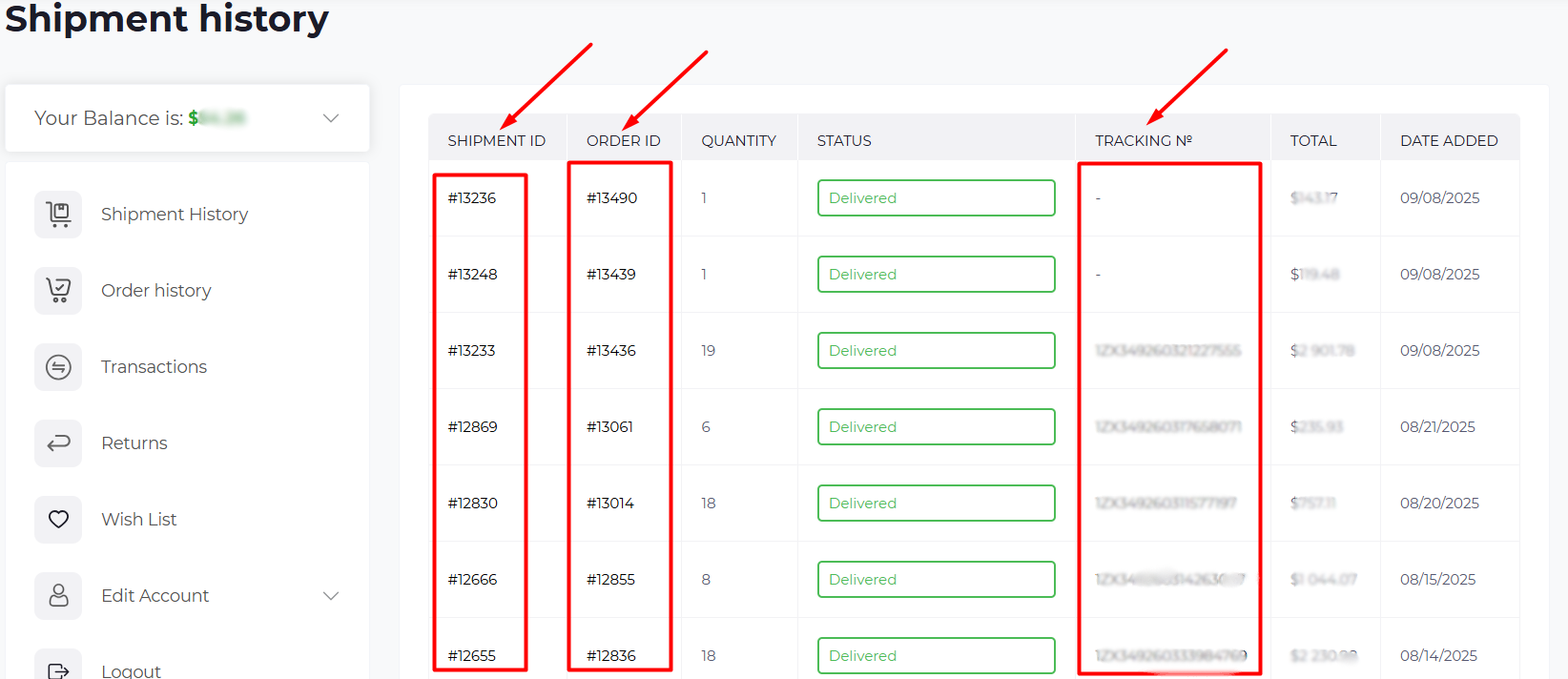Click Delivered status for shipment #13248
Viewport: 1568px width, 679px height.
(x=937, y=275)
